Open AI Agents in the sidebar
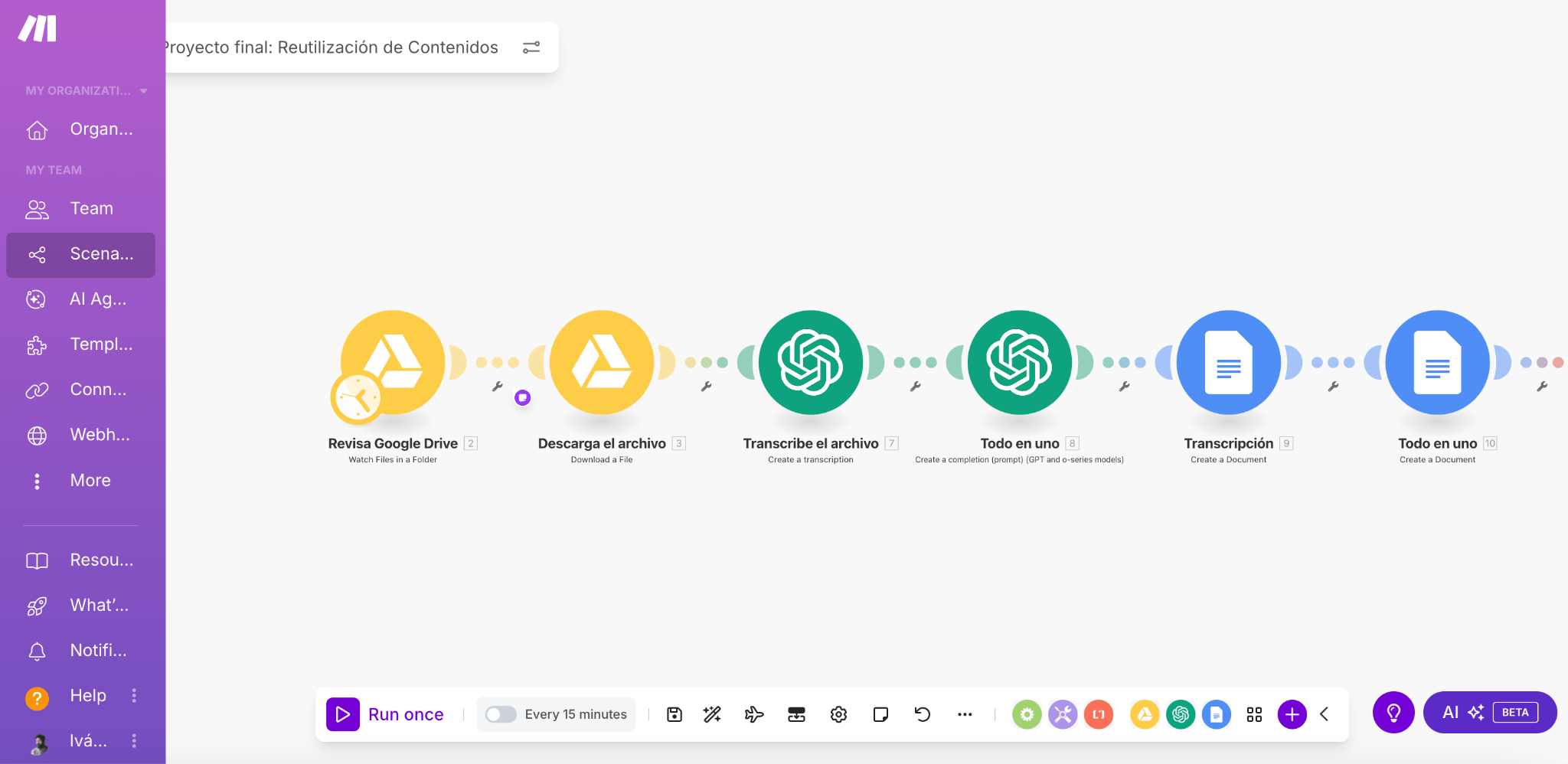The width and height of the screenshot is (1568, 764). (x=80, y=299)
